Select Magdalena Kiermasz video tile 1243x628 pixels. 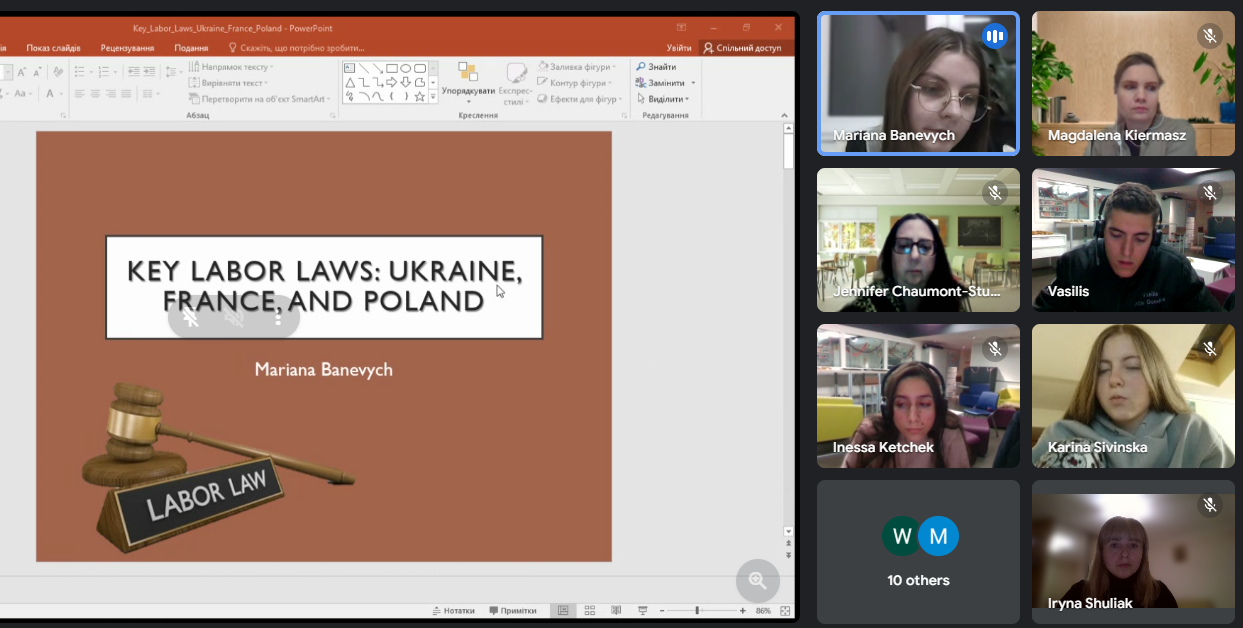(x=1133, y=84)
